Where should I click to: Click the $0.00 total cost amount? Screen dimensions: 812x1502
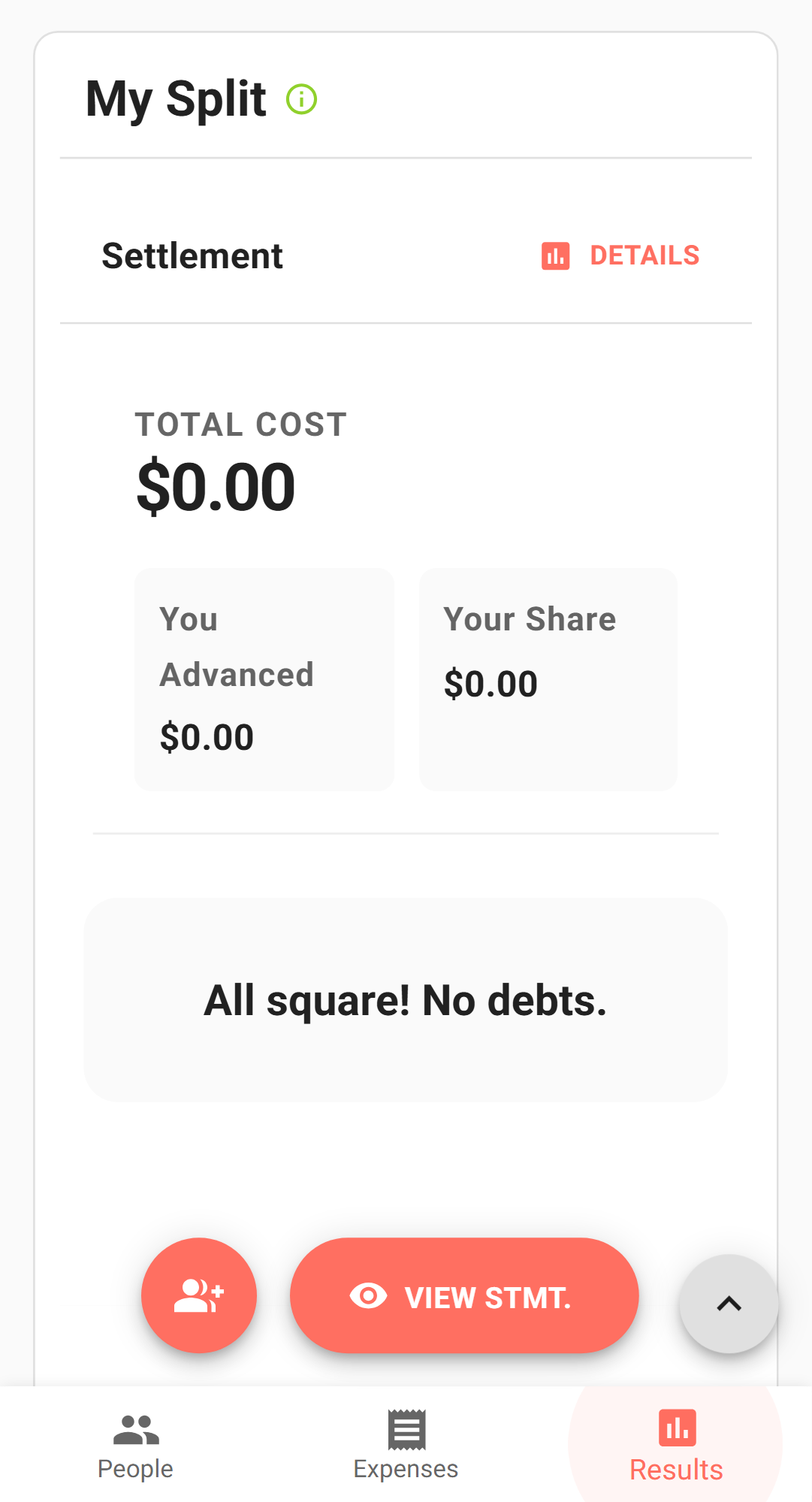pos(216,487)
